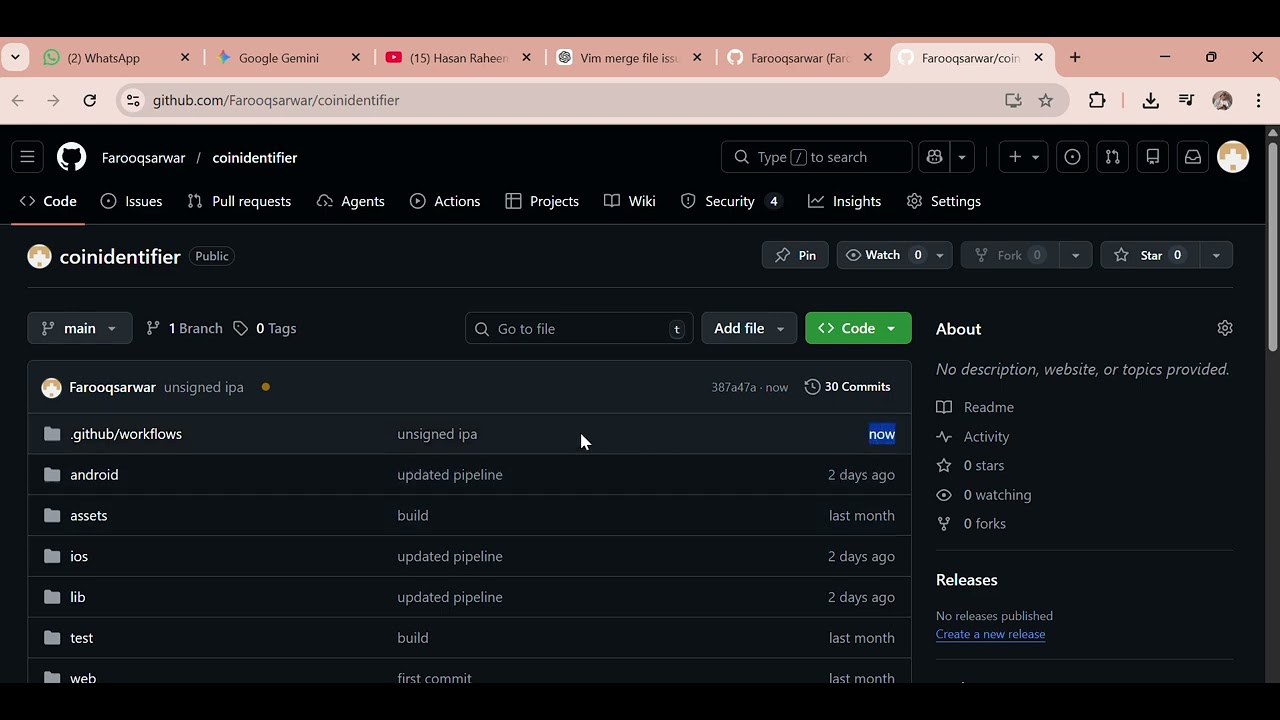This screenshot has height=720, width=1280.
Task: Switch to the Issues tab
Action: point(131,201)
